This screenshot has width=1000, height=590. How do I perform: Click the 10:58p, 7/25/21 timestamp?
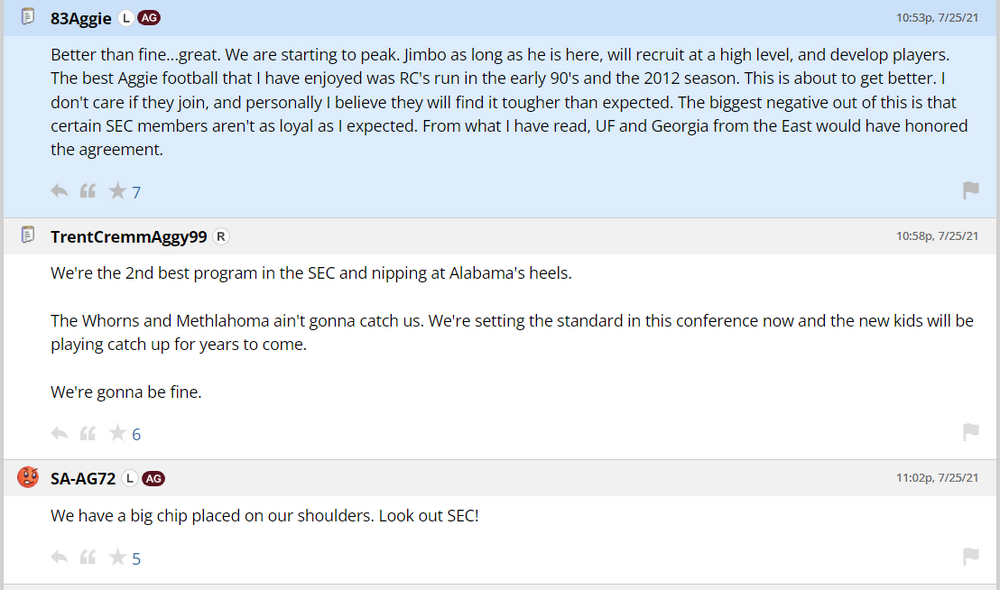tap(937, 237)
